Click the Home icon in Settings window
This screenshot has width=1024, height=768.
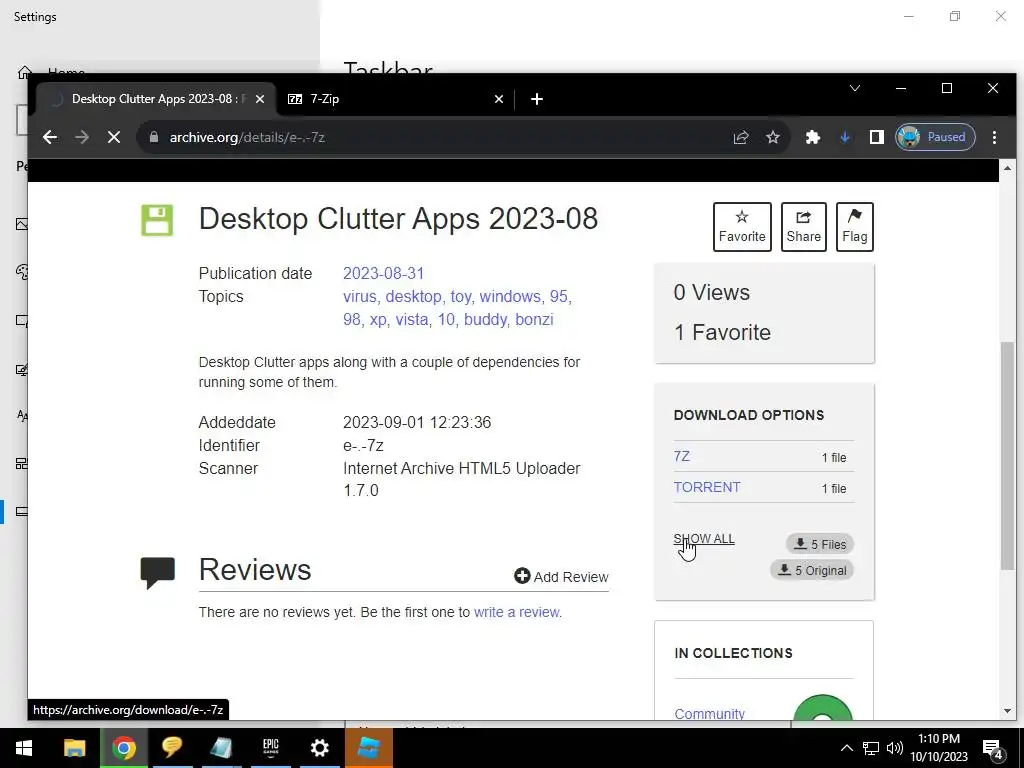[25, 72]
